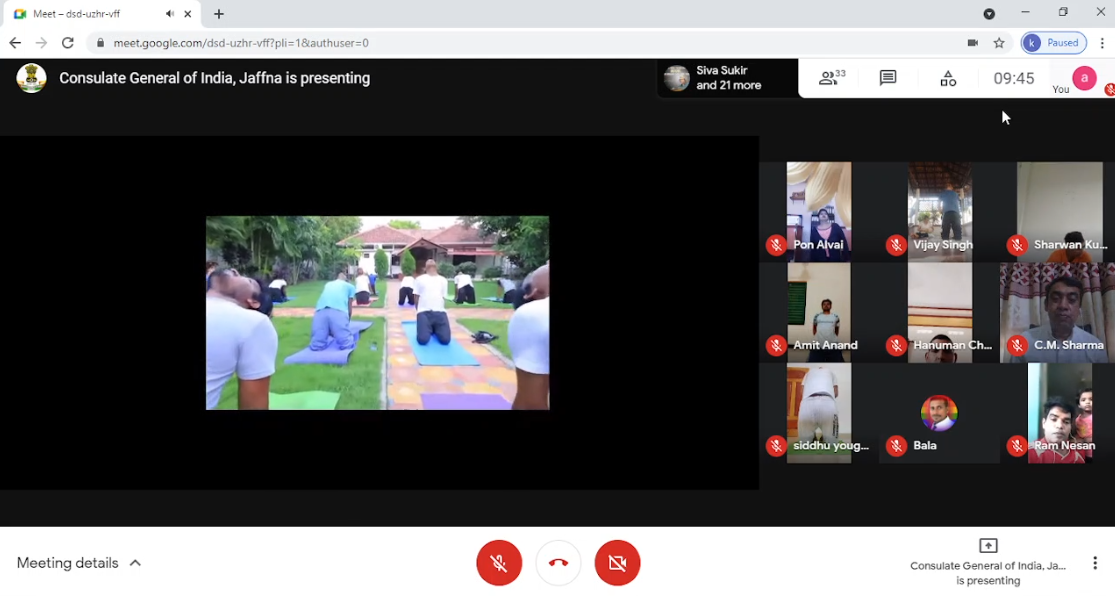Viewport: 1115px width, 596px height.
Task: Click muted mic icon on Amit Anand
Action: [776, 345]
